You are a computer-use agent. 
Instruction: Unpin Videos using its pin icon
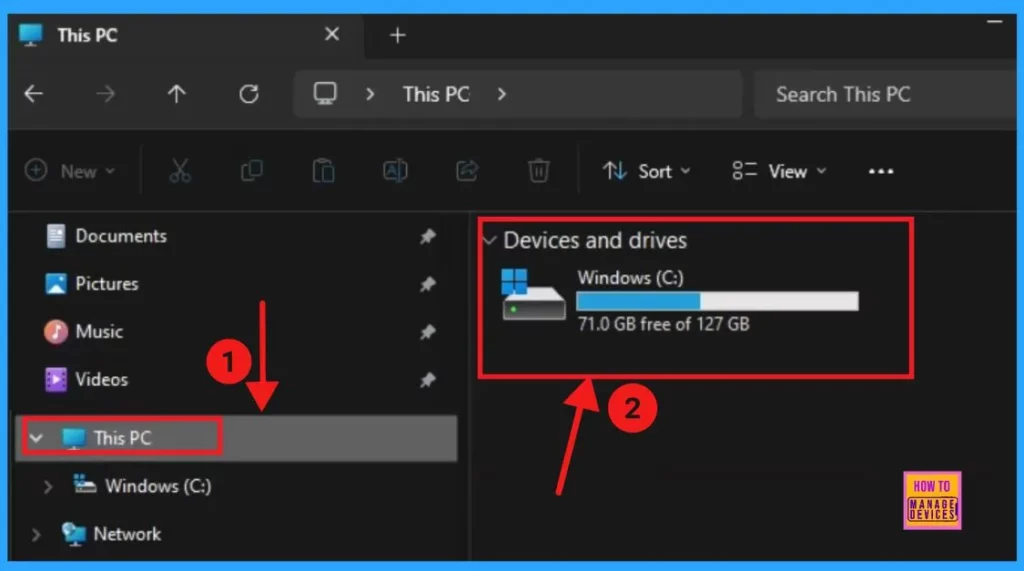coord(428,380)
